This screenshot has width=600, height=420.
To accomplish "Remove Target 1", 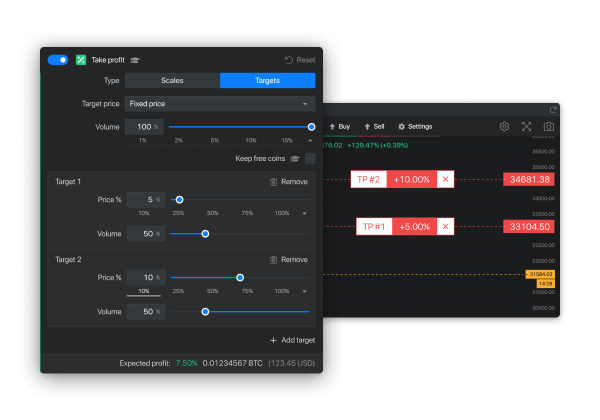I will [289, 182].
